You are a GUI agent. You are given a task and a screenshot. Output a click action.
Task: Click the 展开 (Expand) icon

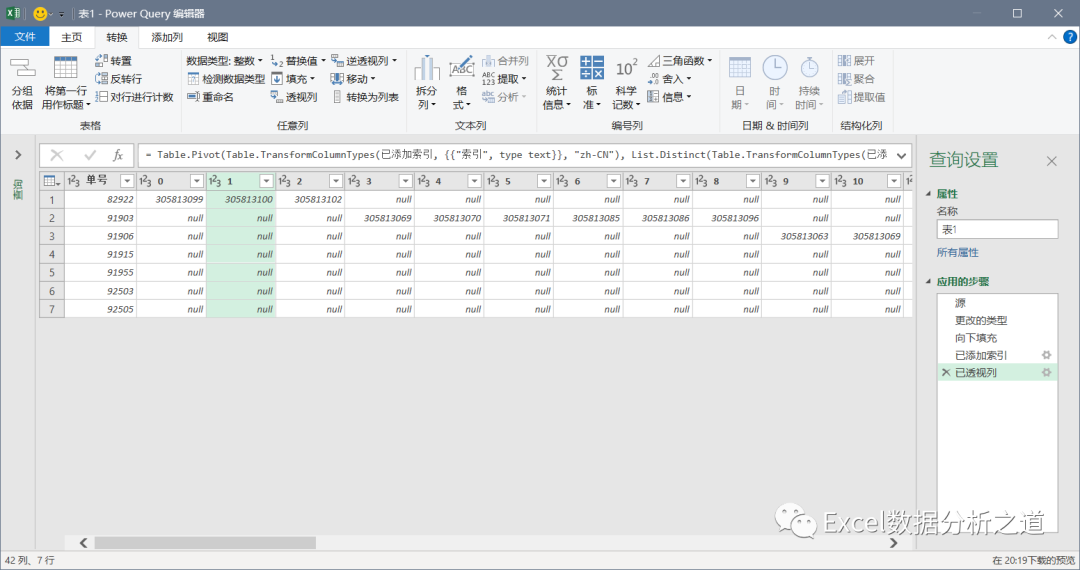click(844, 61)
